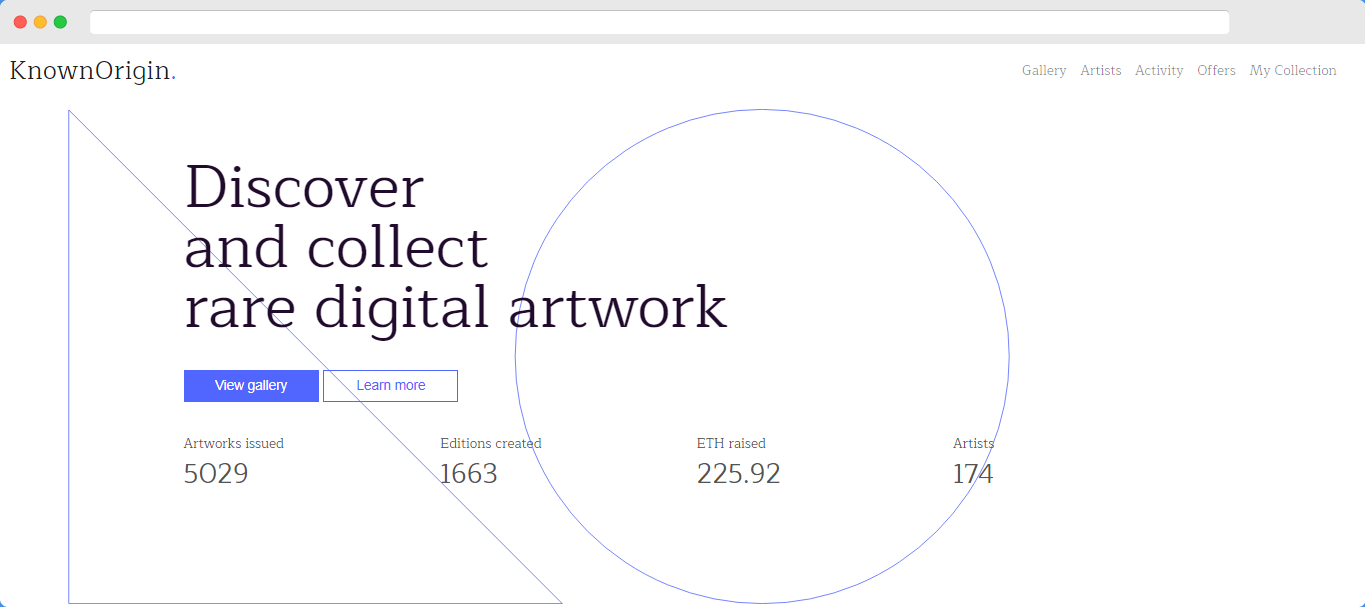The width and height of the screenshot is (1365, 607).
Task: Click the yellow minimize window dot
Action: coord(40,22)
